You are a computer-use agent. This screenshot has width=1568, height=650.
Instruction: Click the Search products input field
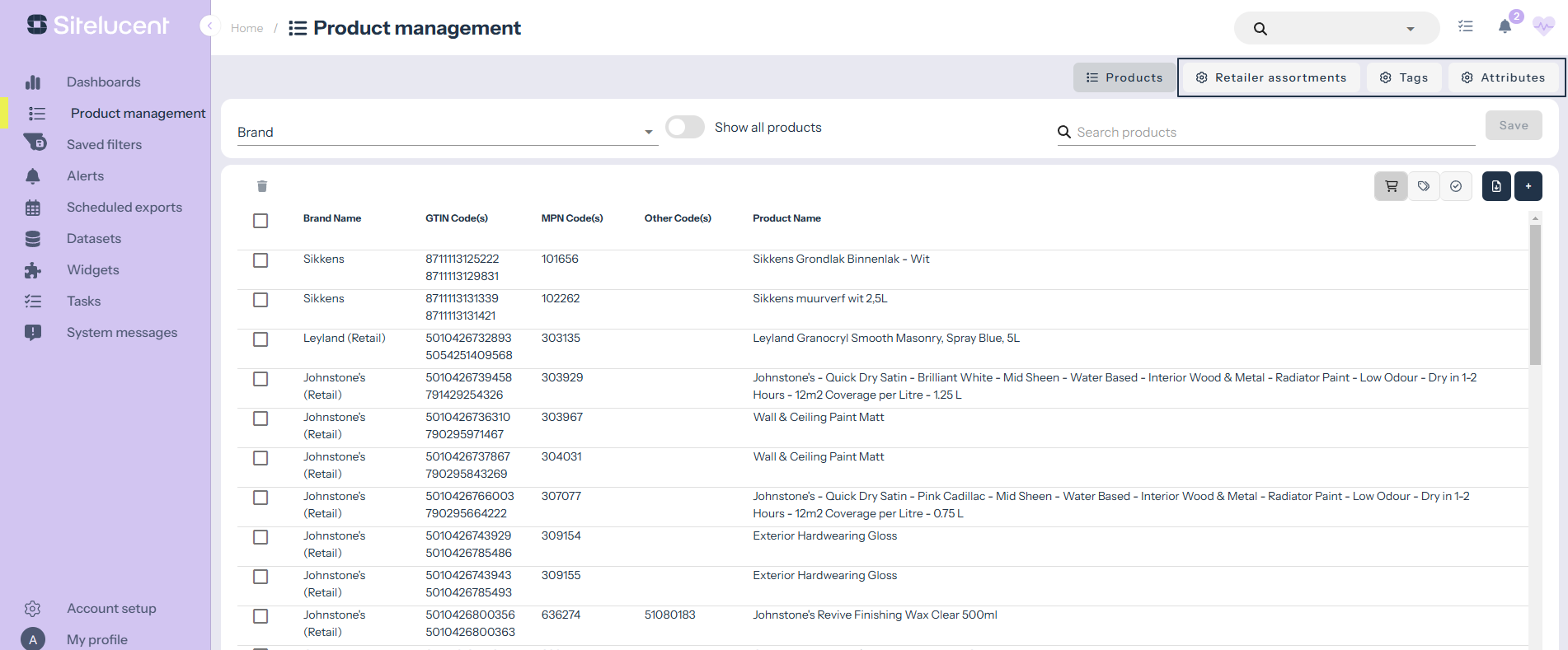(1274, 133)
